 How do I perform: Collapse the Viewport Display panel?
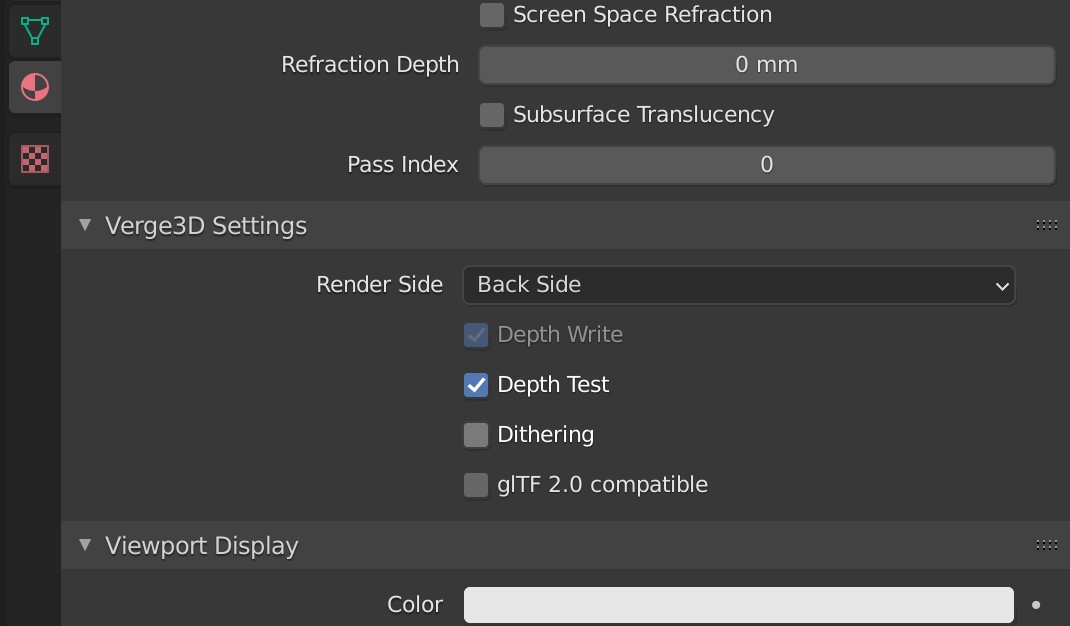point(85,545)
